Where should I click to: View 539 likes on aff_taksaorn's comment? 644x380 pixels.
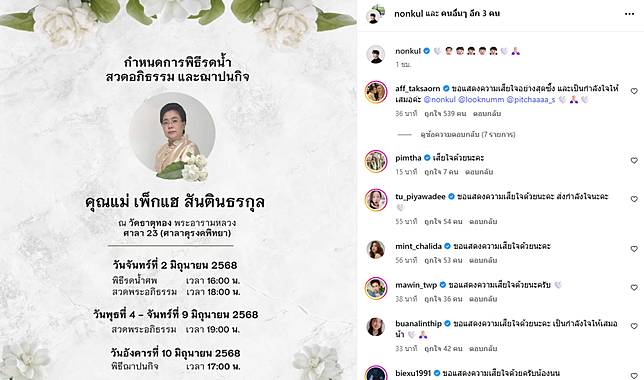click(x=445, y=113)
